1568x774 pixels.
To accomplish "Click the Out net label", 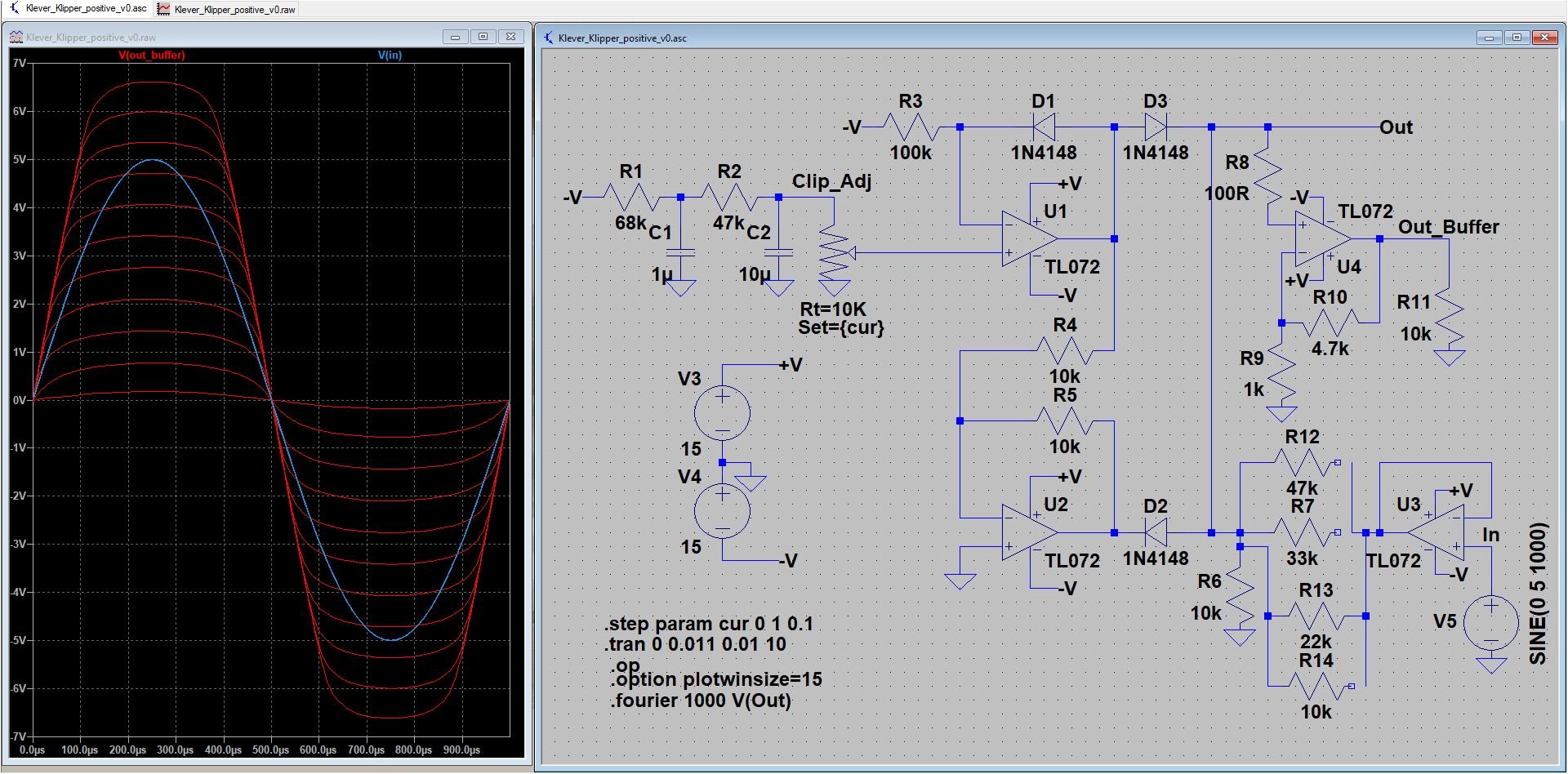I will pos(1396,127).
